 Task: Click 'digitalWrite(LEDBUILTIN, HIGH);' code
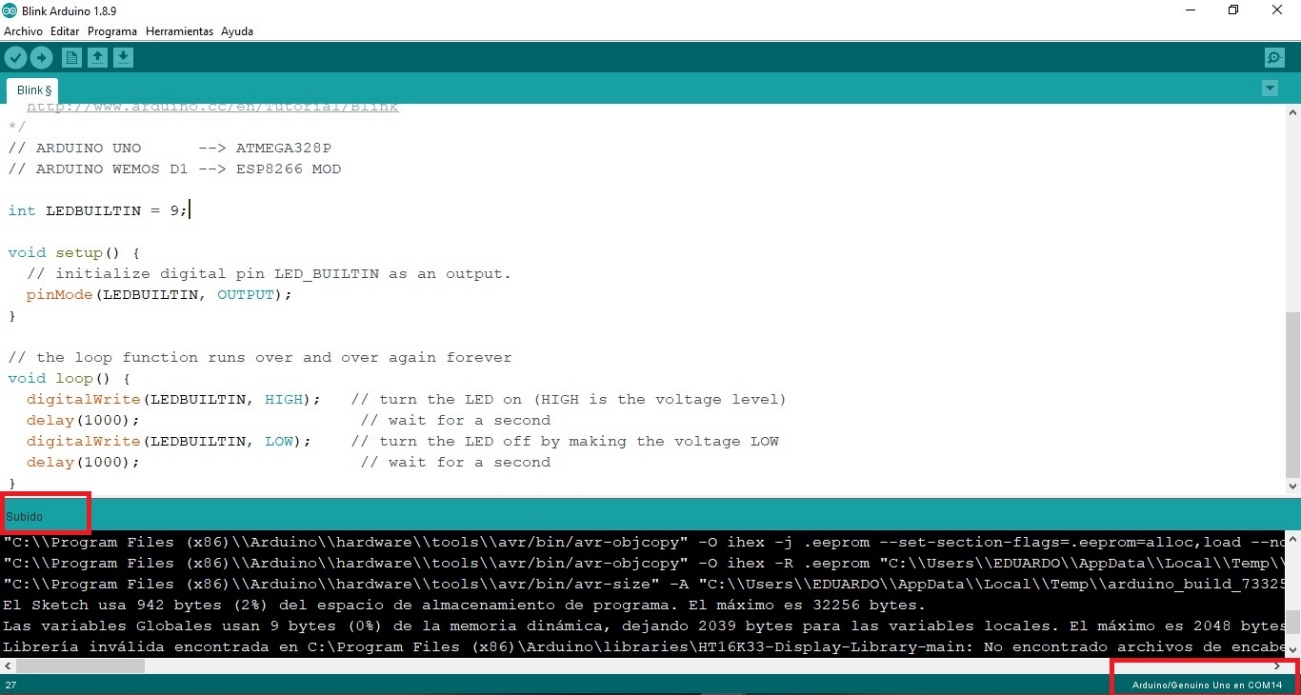pos(173,399)
